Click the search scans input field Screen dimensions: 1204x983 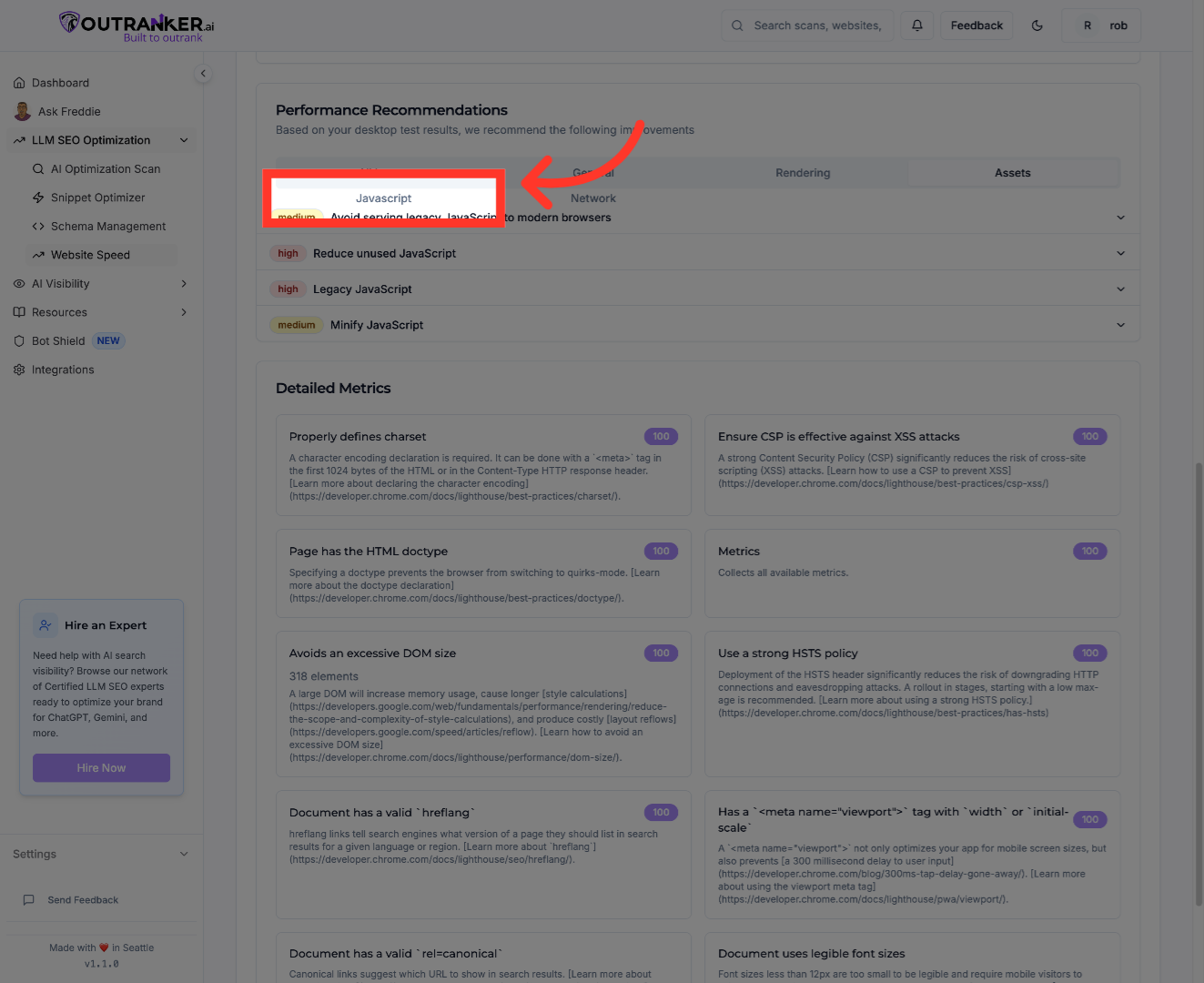(816, 25)
